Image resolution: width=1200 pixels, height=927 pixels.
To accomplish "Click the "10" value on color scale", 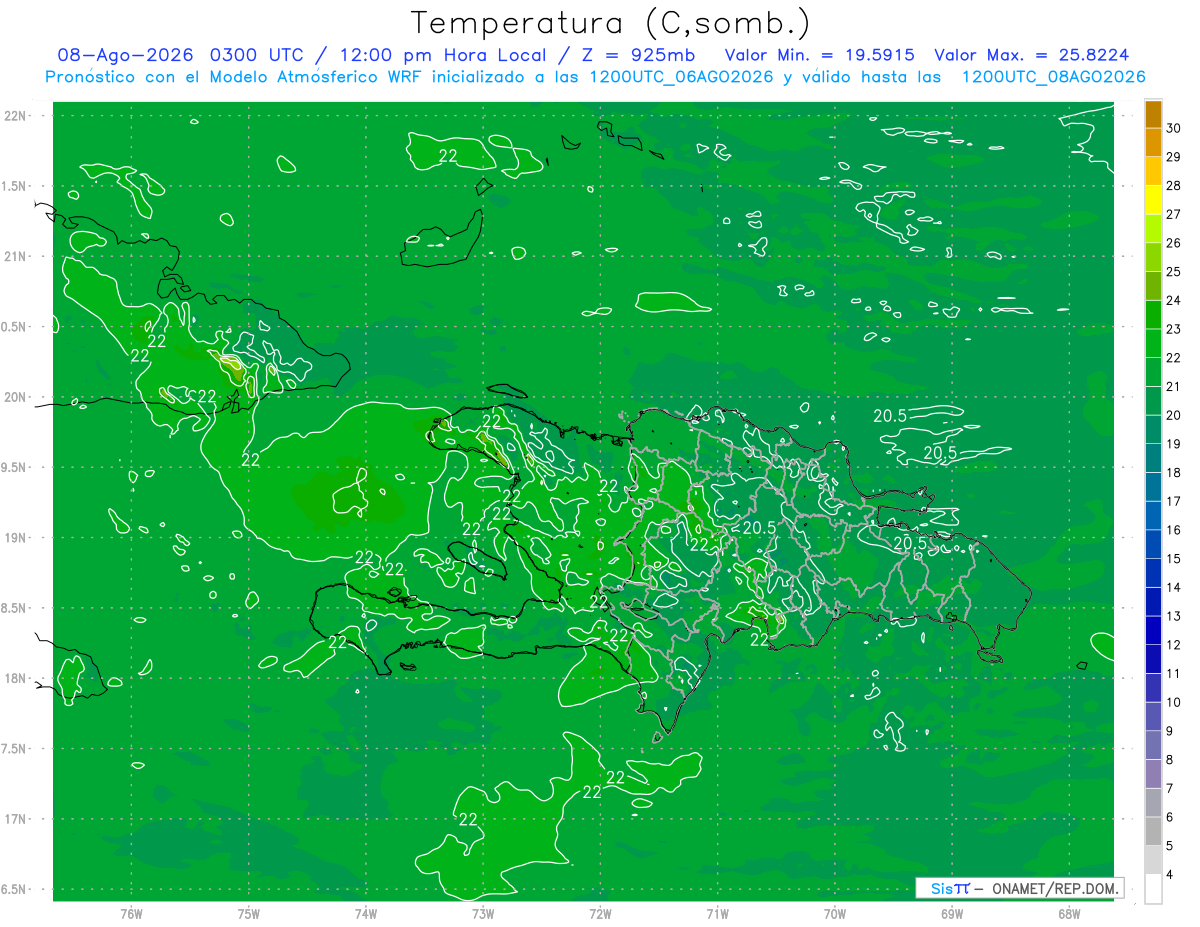I will (x=1173, y=702).
